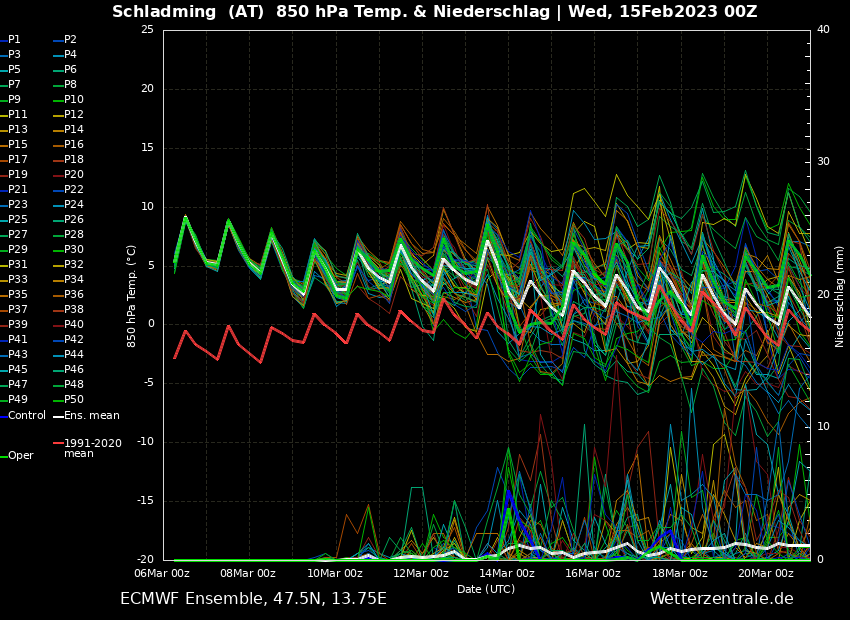
Task: Select the P50 legend label
Action: click(74, 400)
